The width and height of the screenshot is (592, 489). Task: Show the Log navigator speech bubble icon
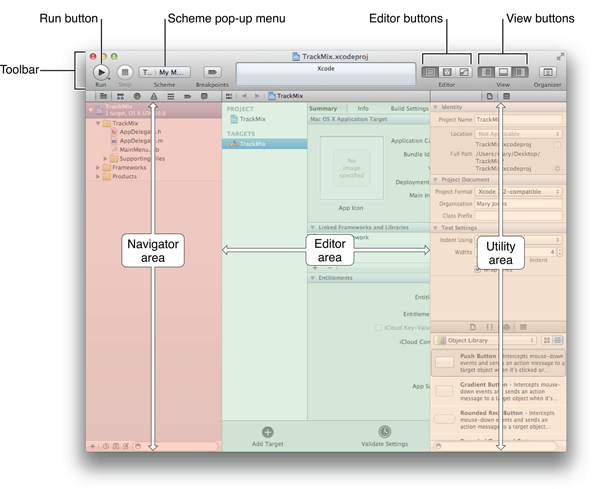tap(204, 96)
